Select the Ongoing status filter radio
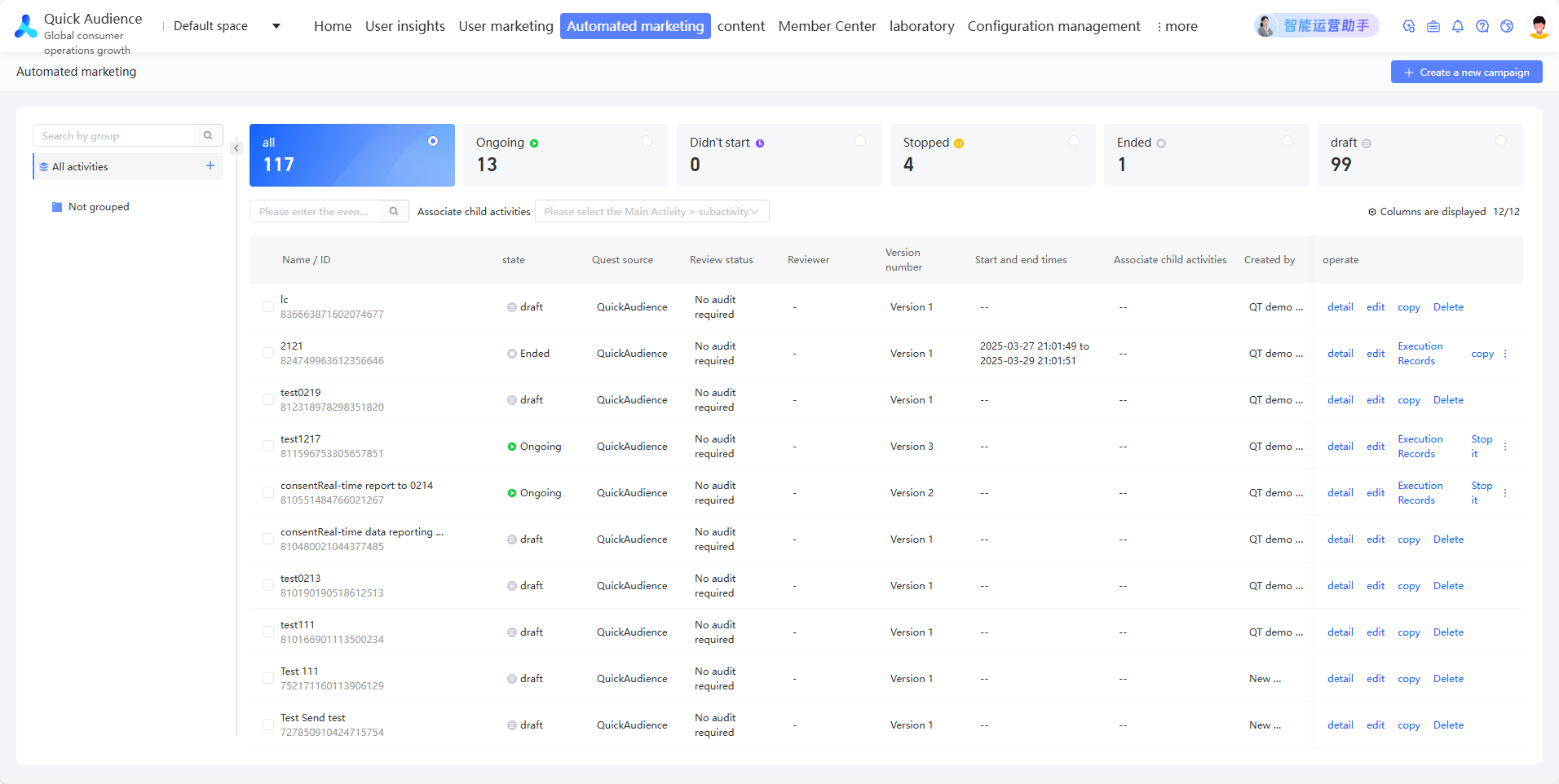This screenshot has height=784, width=1559. click(647, 141)
